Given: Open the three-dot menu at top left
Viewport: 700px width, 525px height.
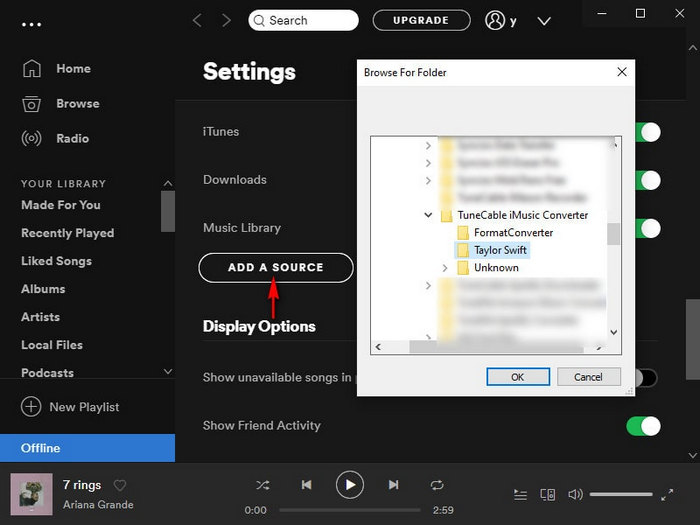Looking at the screenshot, I should click(31, 25).
